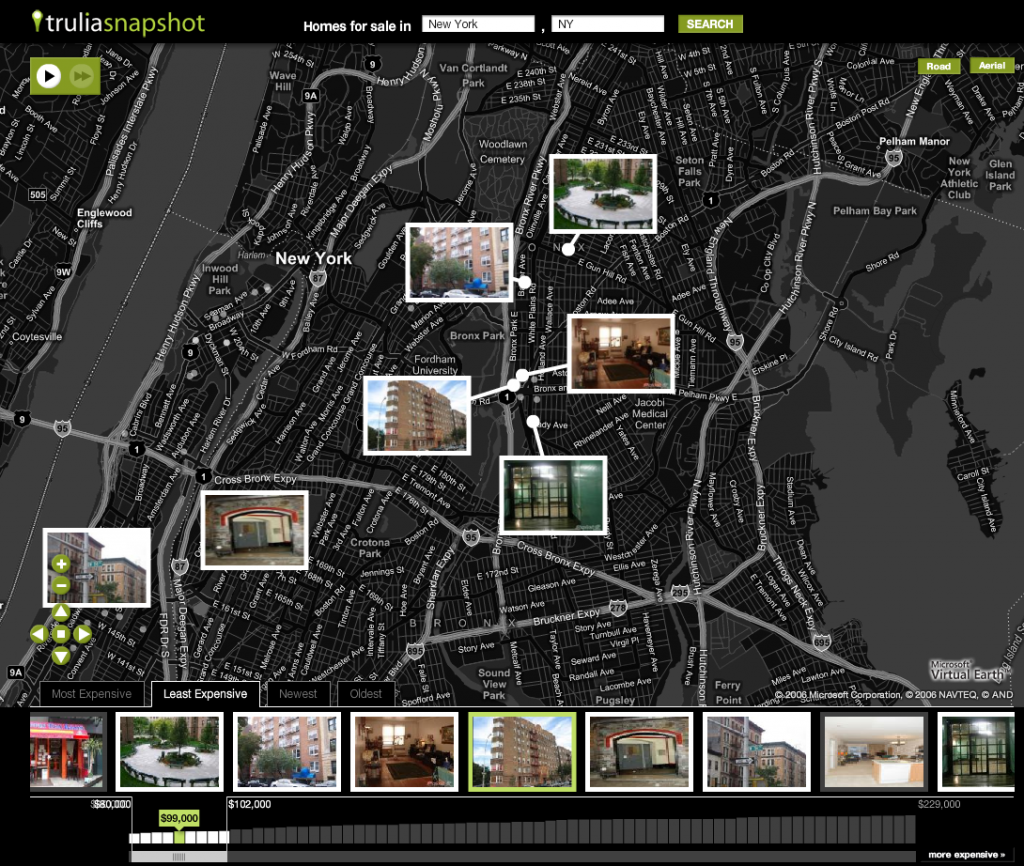Open the circular garden courtyard thumbnail in strip
Viewport: 1024px width, 866px height.
tap(169, 752)
